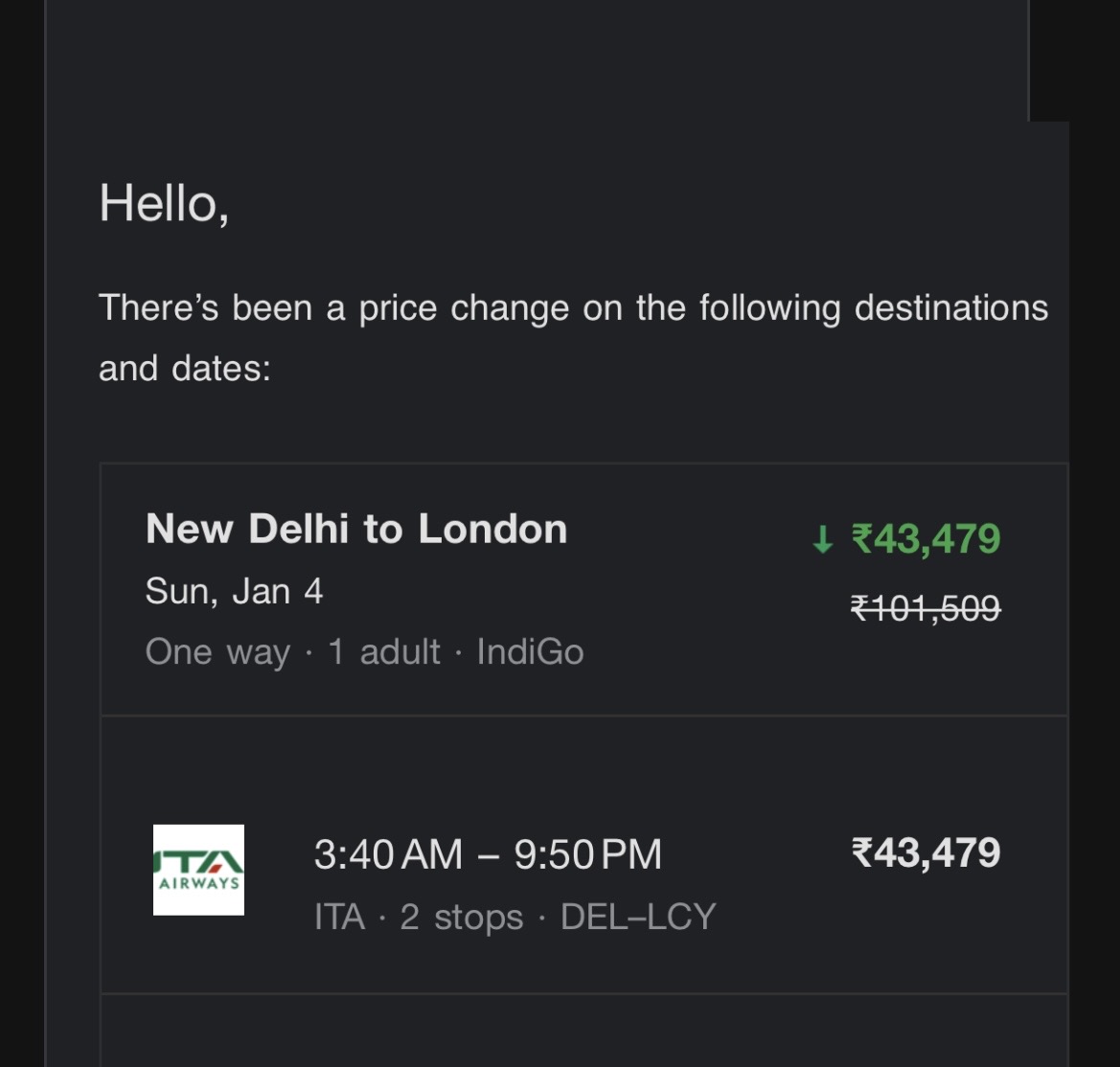Viewport: 1120px width, 1067px height.
Task: Click the DEL–LCY route code
Action: [638, 917]
